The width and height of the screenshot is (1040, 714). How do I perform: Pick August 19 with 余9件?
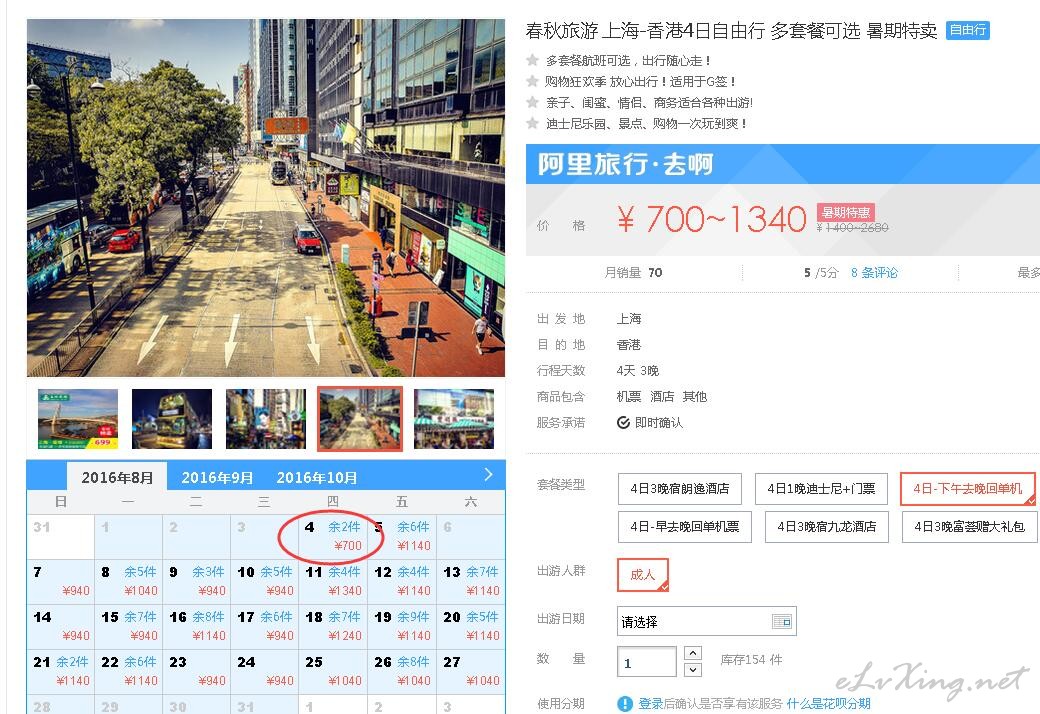coord(401,626)
